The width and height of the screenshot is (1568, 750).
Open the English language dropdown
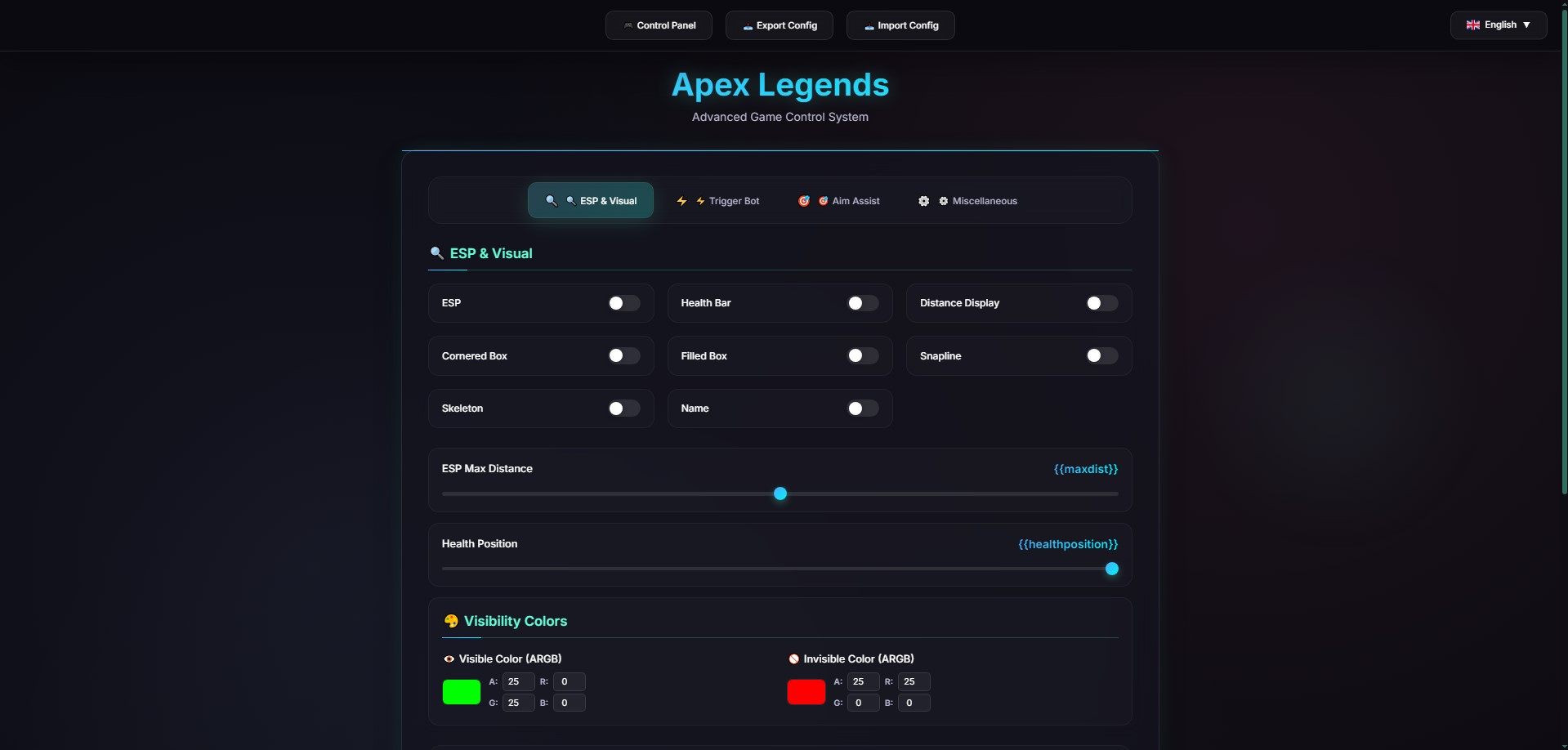[x=1498, y=25]
